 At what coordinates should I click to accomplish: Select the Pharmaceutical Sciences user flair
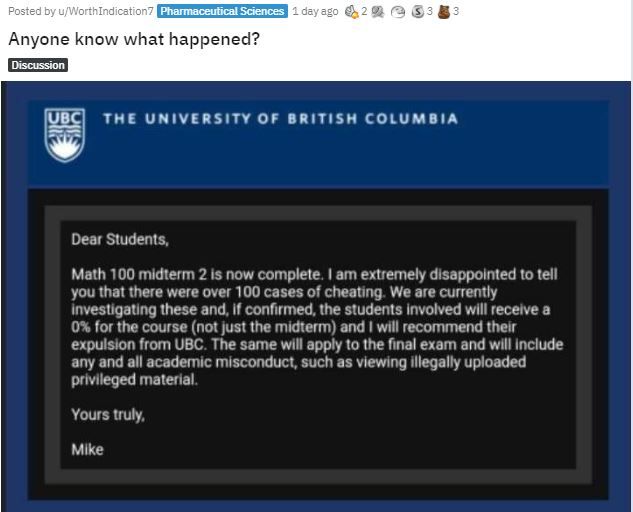pyautogui.click(x=222, y=12)
